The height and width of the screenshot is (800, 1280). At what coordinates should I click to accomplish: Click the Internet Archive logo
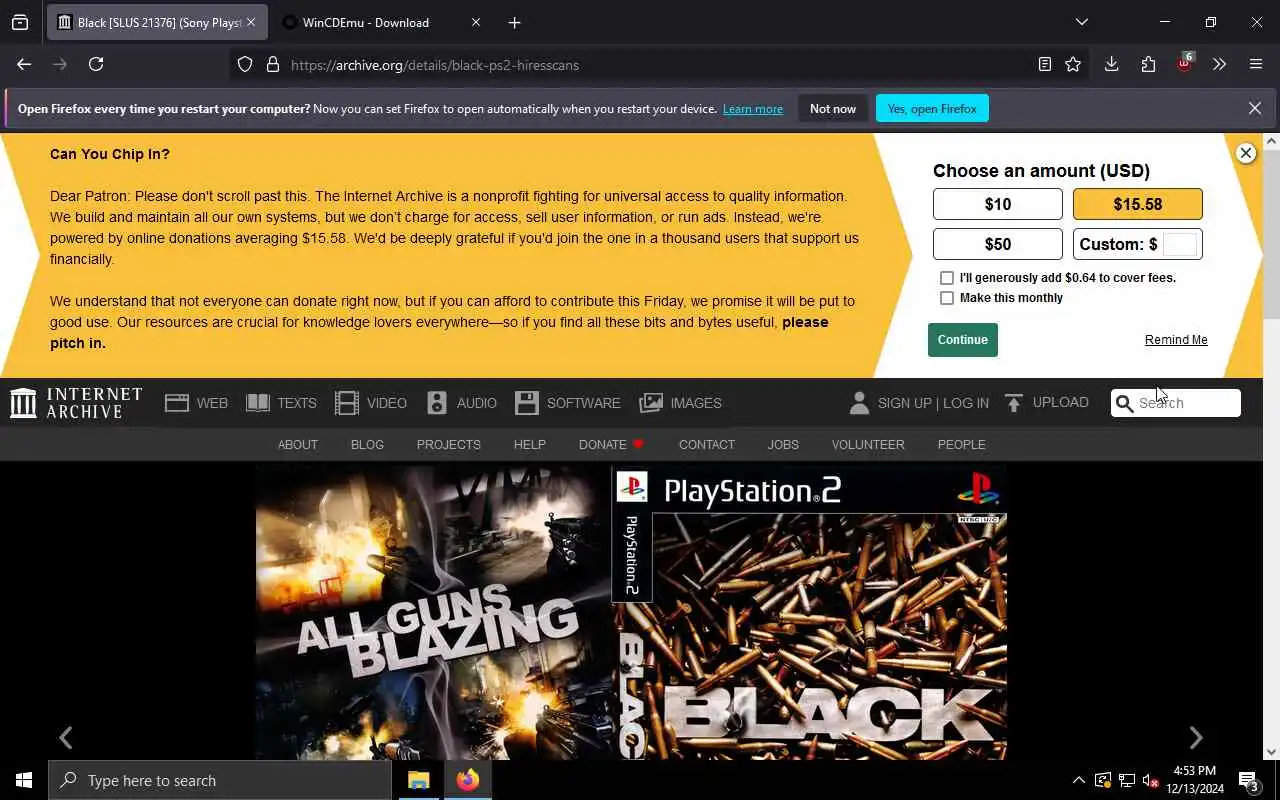(76, 403)
